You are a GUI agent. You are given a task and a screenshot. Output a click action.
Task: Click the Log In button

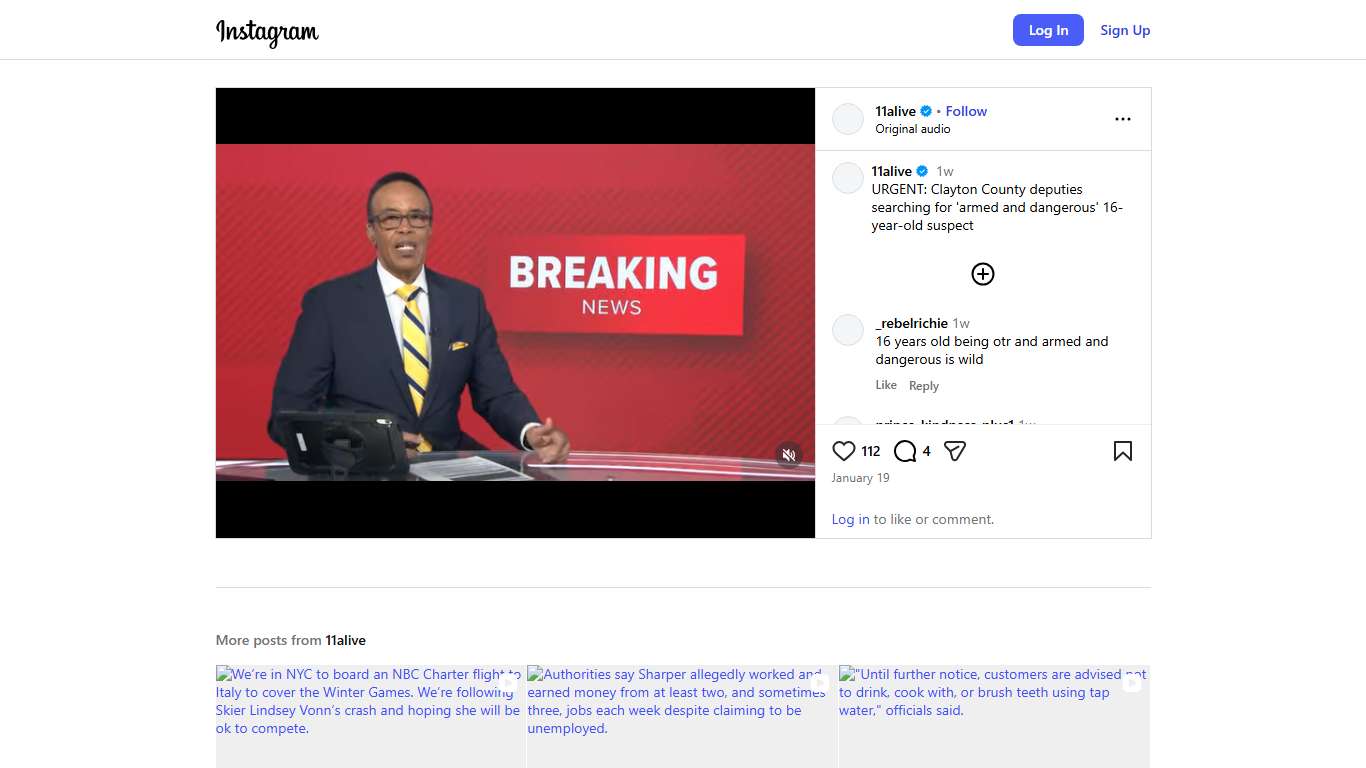pyautogui.click(x=1047, y=30)
